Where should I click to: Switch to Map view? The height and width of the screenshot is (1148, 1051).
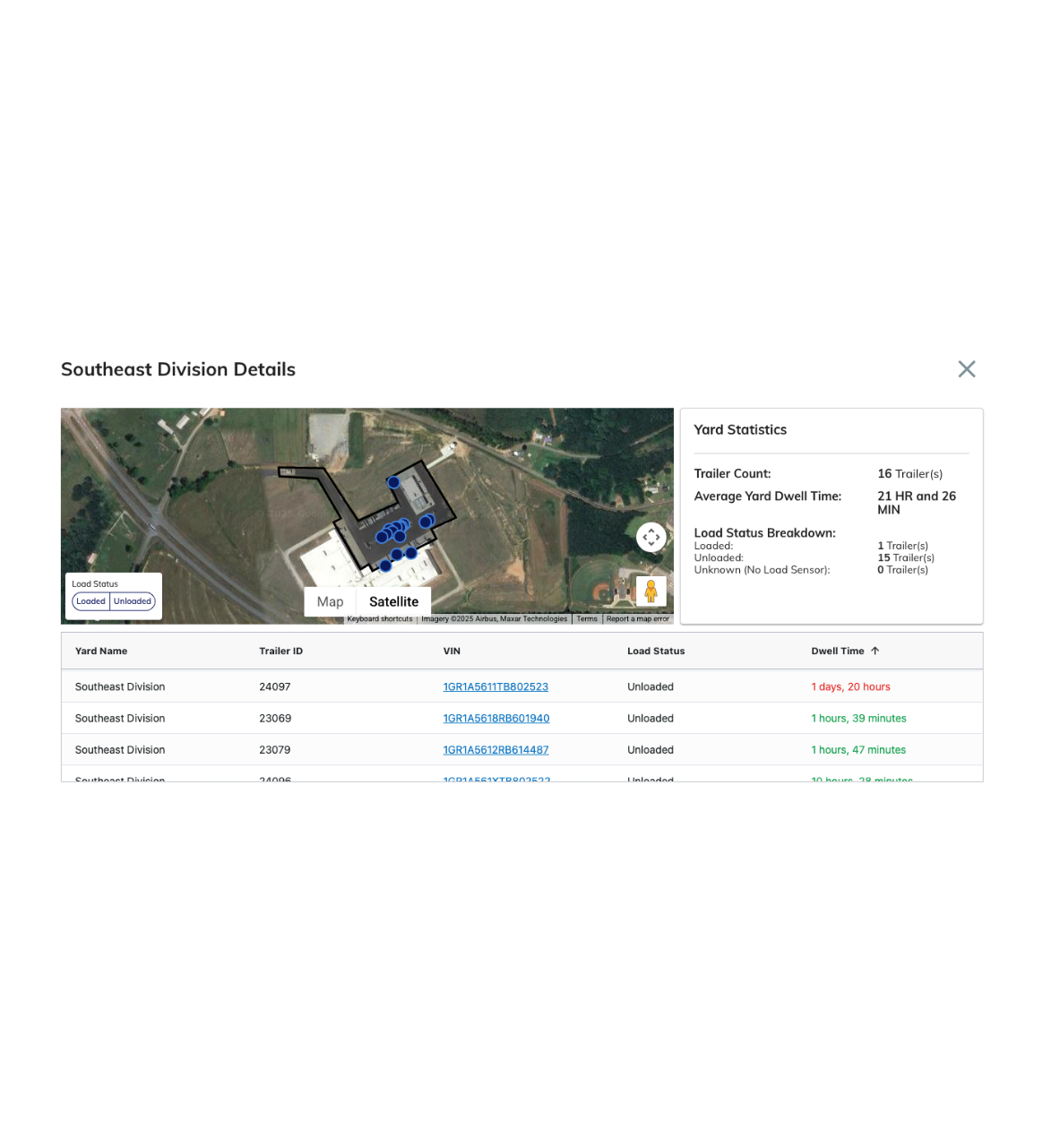[x=330, y=602]
